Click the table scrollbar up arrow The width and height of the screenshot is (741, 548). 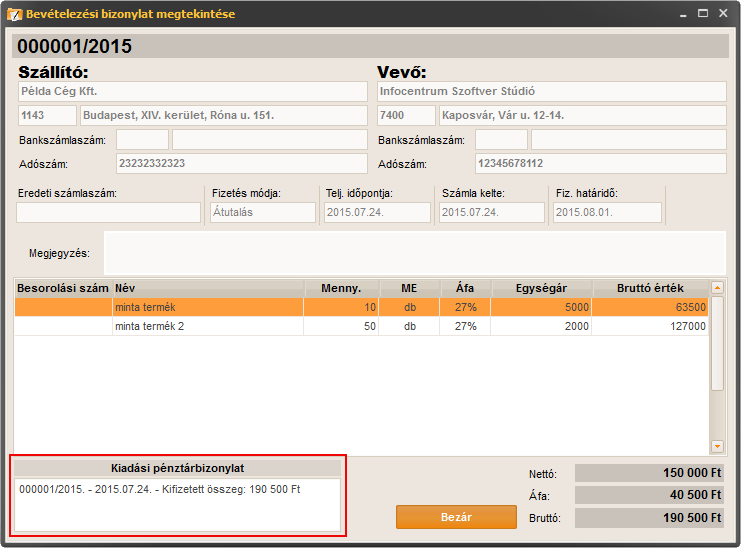[717, 288]
